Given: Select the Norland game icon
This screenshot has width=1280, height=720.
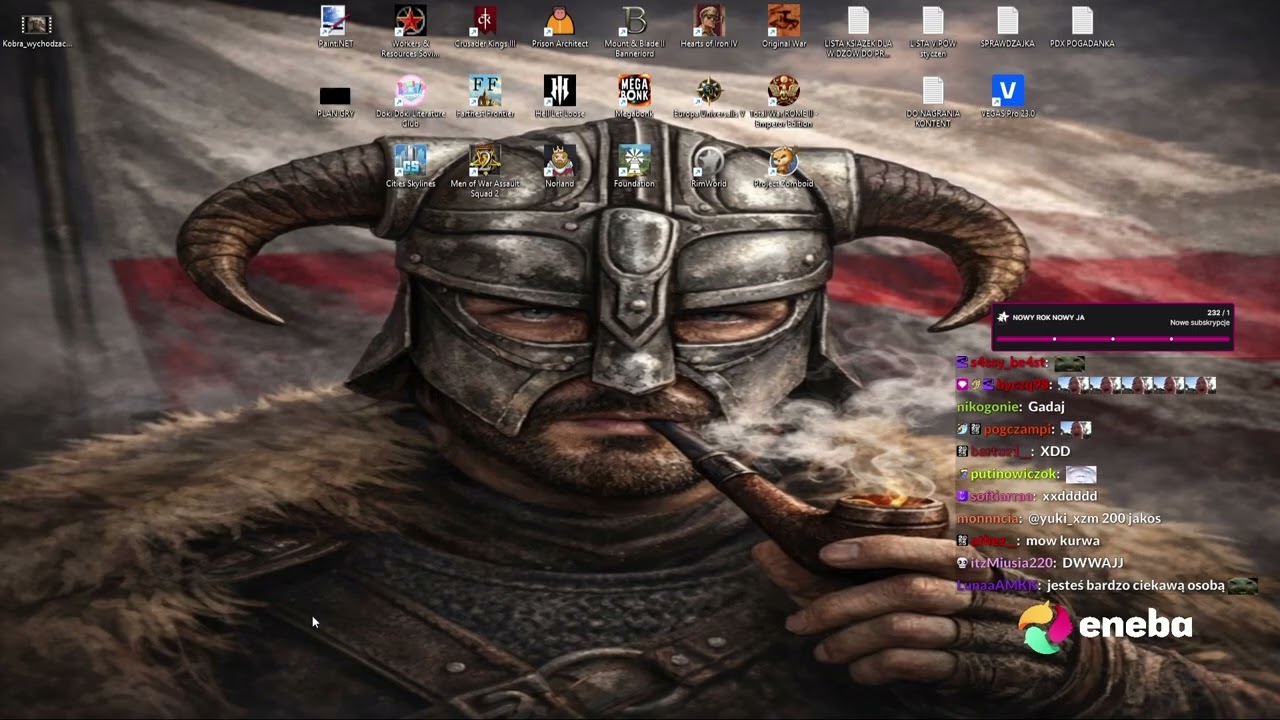Looking at the screenshot, I should 560,166.
